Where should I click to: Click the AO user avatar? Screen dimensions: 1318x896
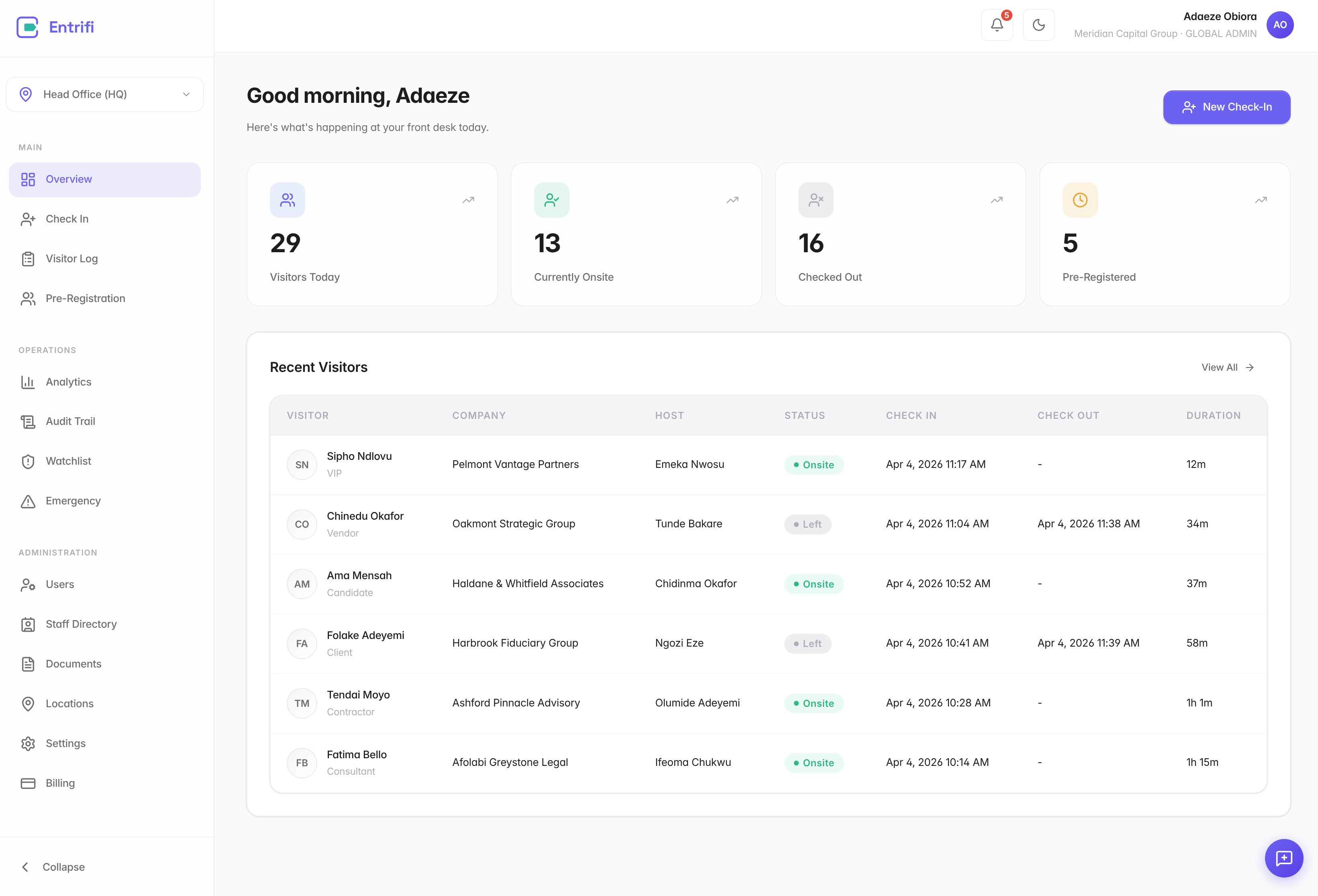pyautogui.click(x=1279, y=25)
